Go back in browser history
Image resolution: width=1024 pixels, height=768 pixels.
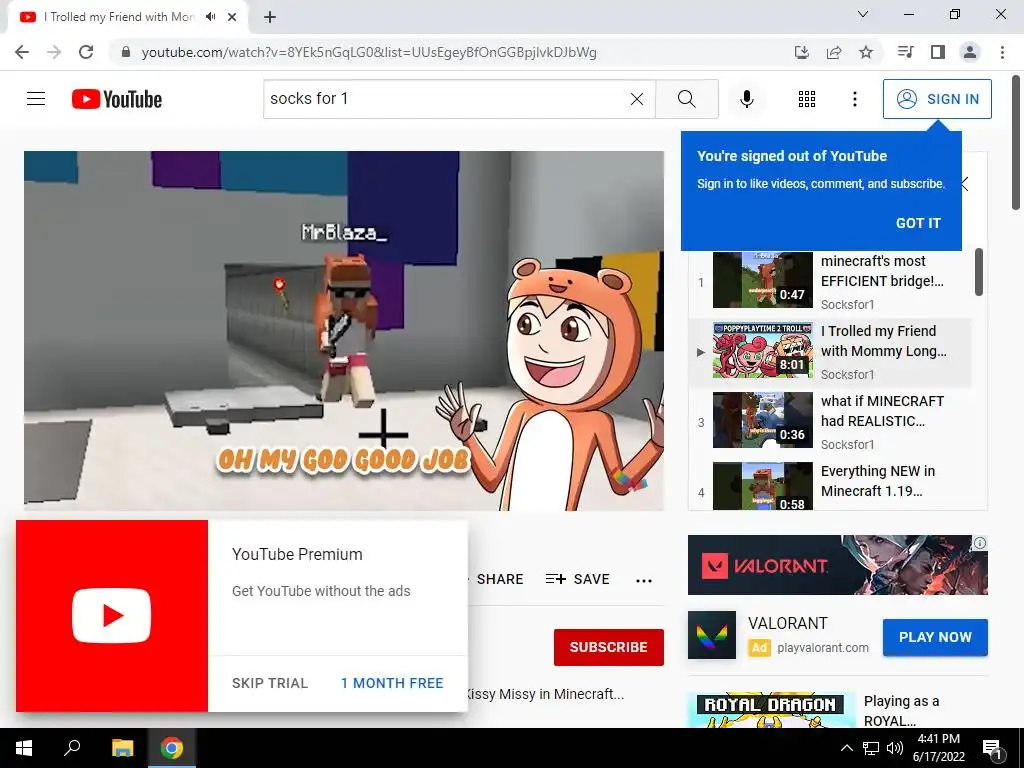[x=22, y=52]
